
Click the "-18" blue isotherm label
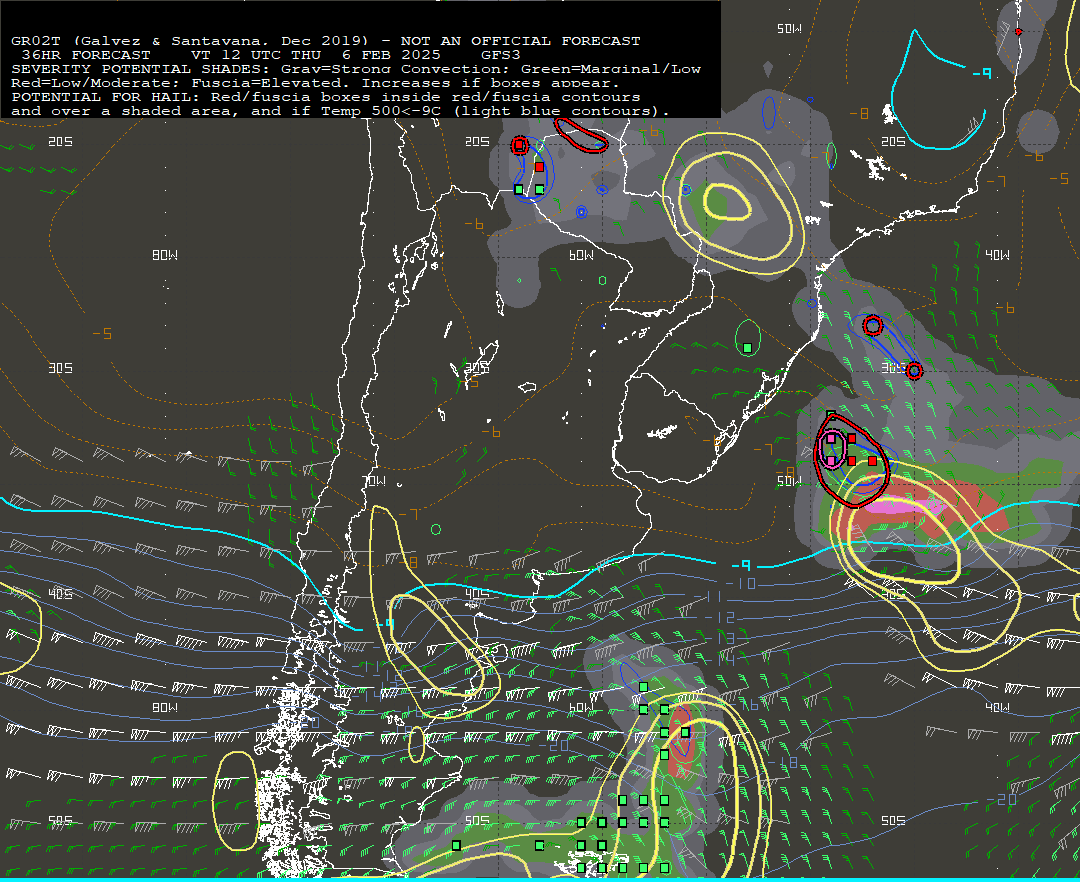pos(784,762)
